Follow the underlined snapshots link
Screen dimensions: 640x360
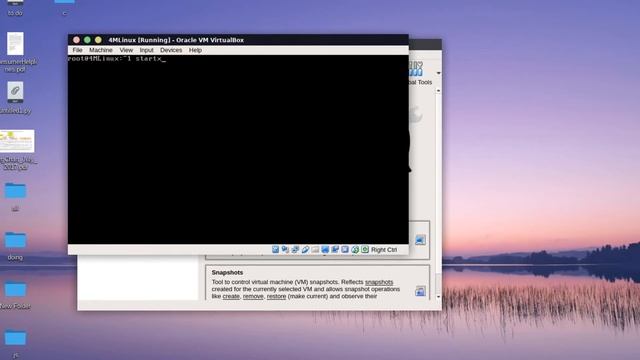click(379, 282)
